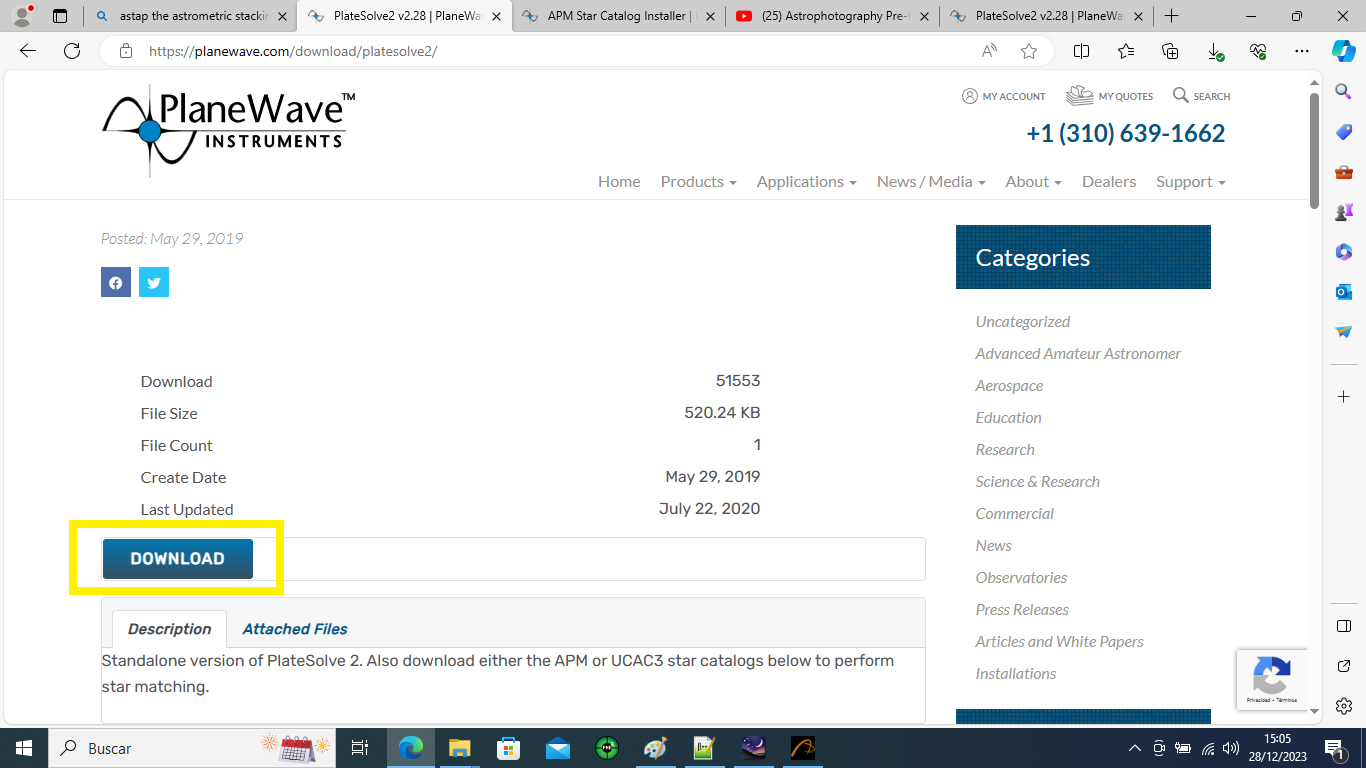Screen dimensions: 1366x768
Task: Open Edge sidebar Shopping tag icon
Action: tap(1344, 131)
